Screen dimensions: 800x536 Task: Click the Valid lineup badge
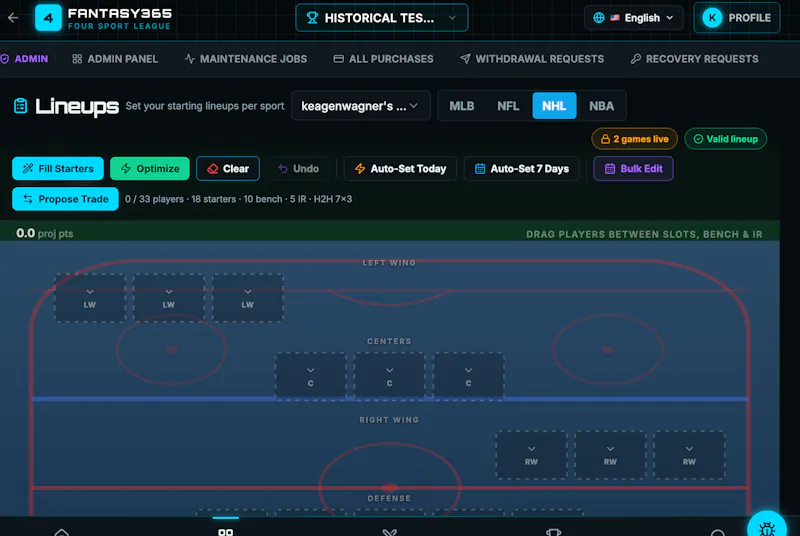coord(725,139)
